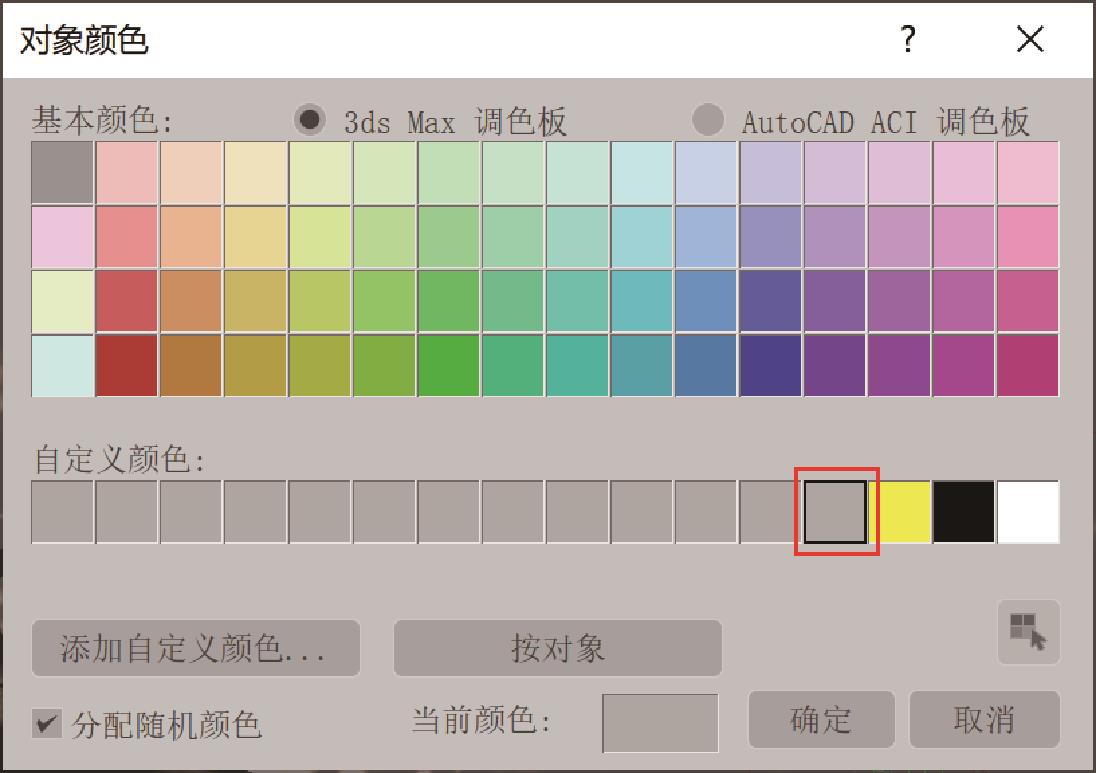Pick the black custom color swatch

pos(964,512)
